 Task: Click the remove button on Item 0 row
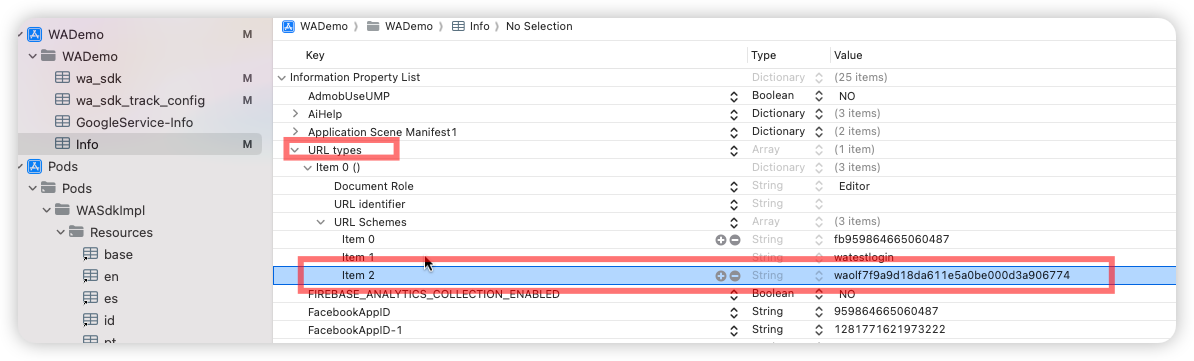pyautogui.click(x=735, y=240)
